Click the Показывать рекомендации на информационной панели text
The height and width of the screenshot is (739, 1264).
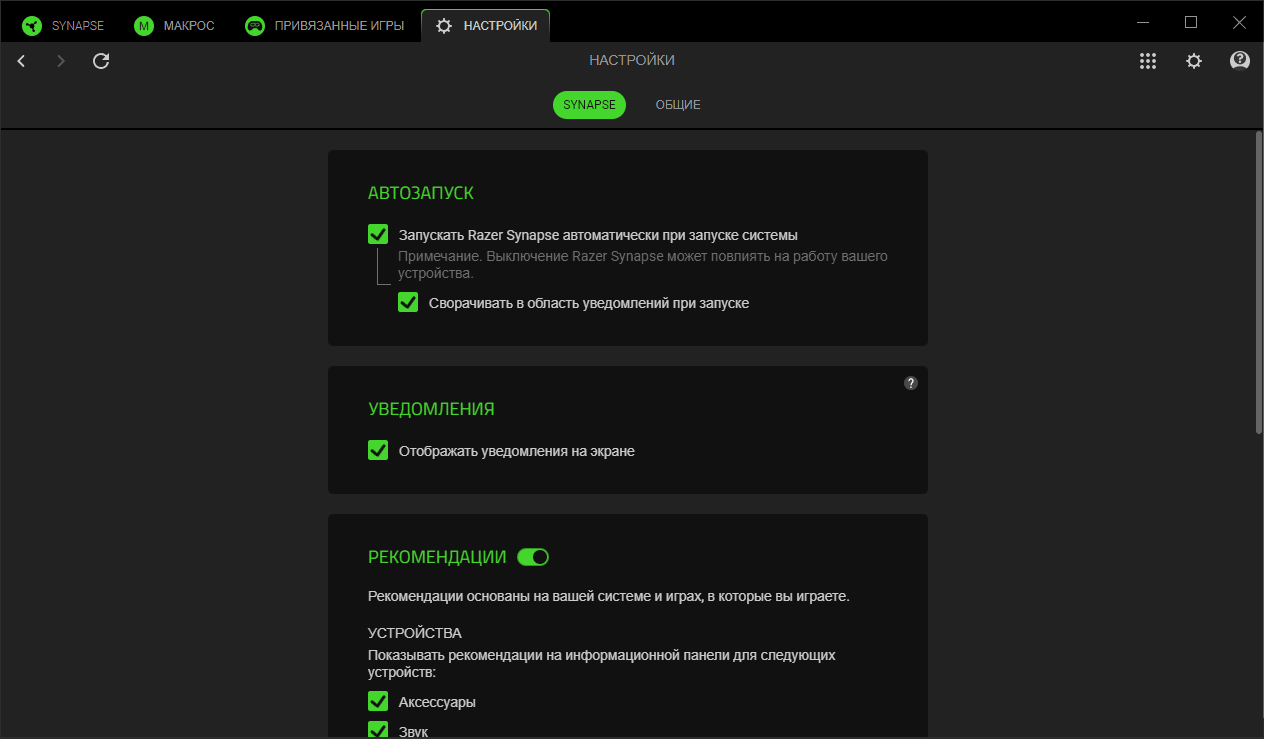(x=602, y=664)
